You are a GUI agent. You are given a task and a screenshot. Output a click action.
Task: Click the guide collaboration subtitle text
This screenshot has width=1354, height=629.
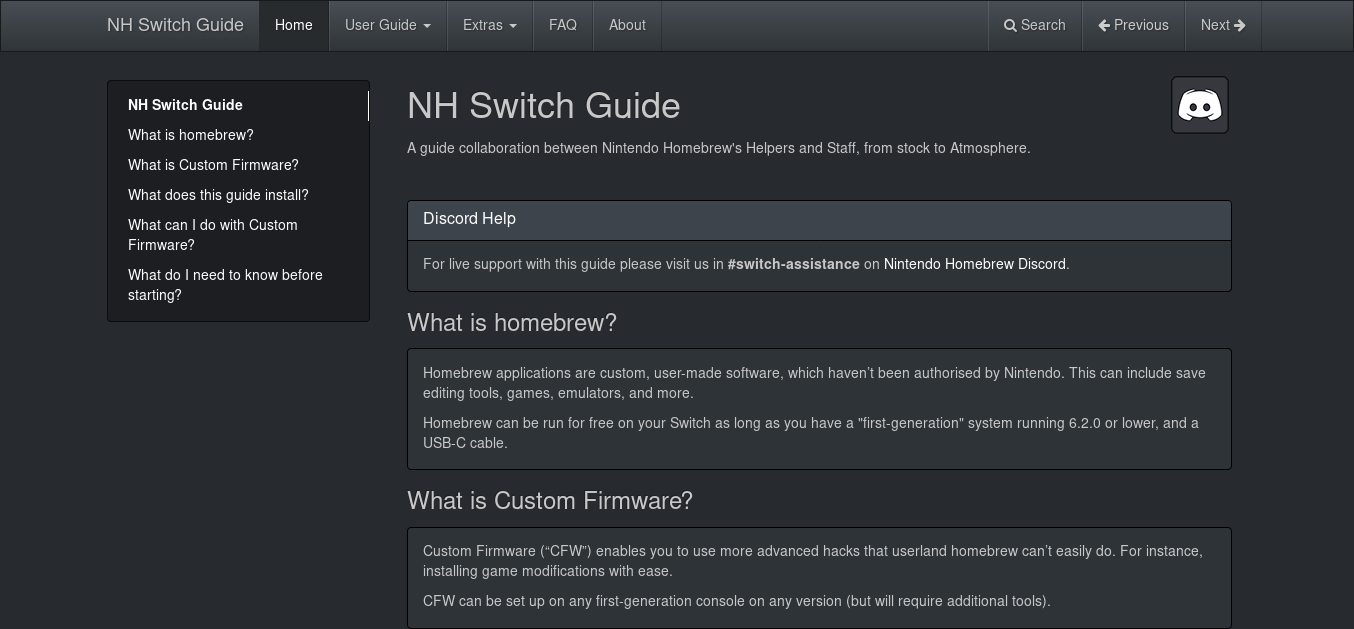(718, 148)
